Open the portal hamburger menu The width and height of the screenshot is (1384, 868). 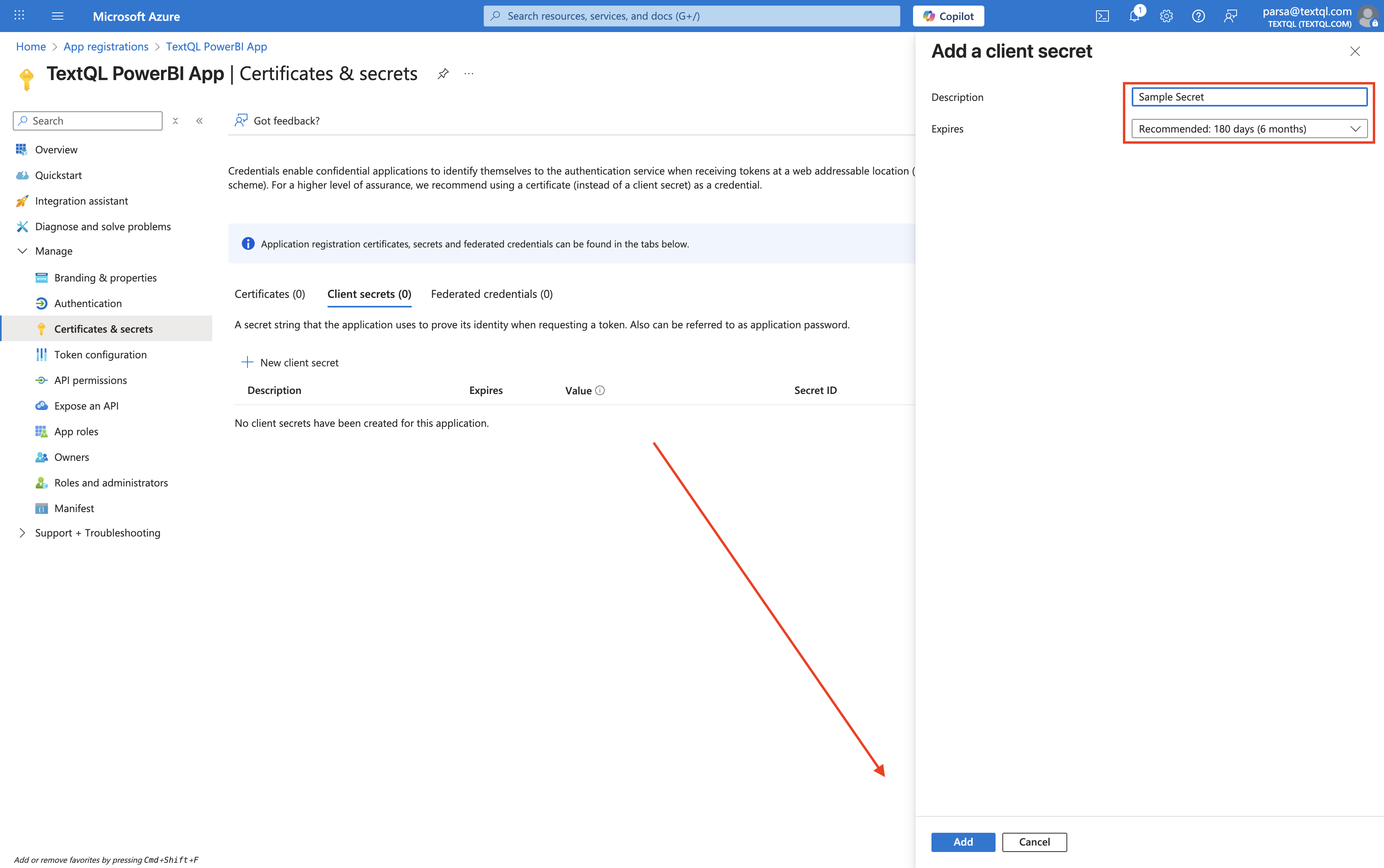pyautogui.click(x=57, y=16)
